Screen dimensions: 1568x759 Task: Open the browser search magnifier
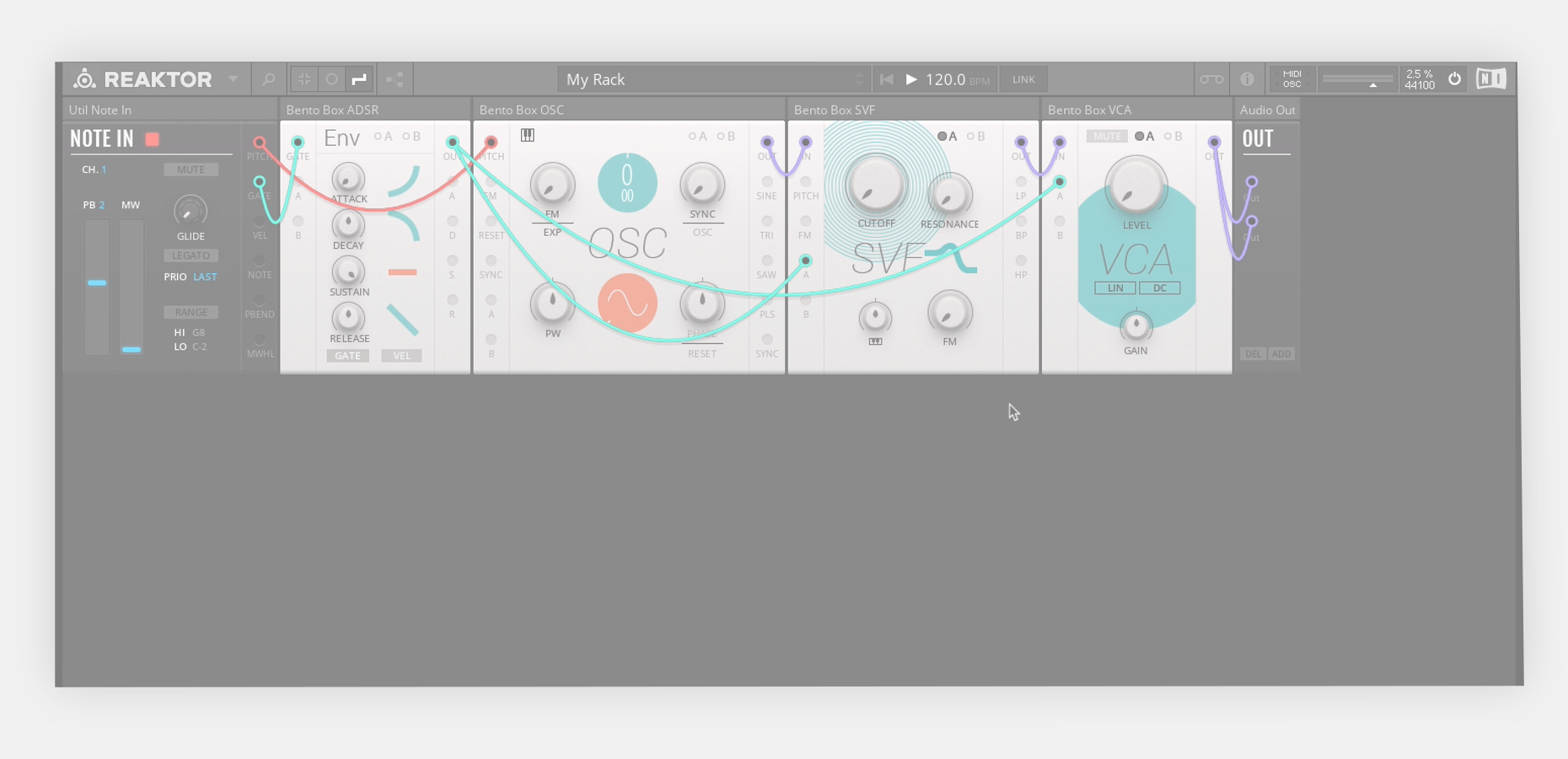click(268, 79)
